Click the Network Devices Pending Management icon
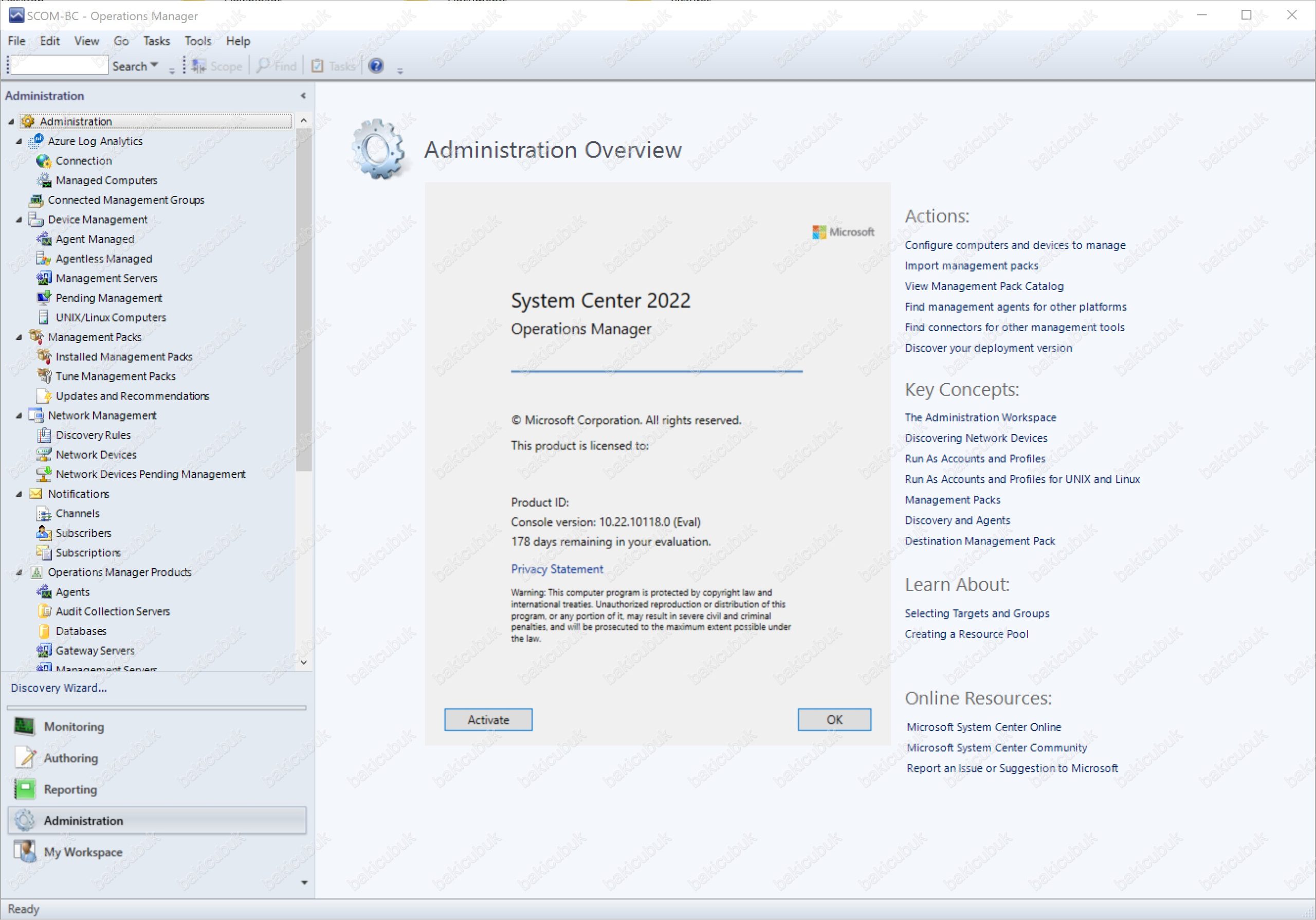 pyautogui.click(x=44, y=474)
